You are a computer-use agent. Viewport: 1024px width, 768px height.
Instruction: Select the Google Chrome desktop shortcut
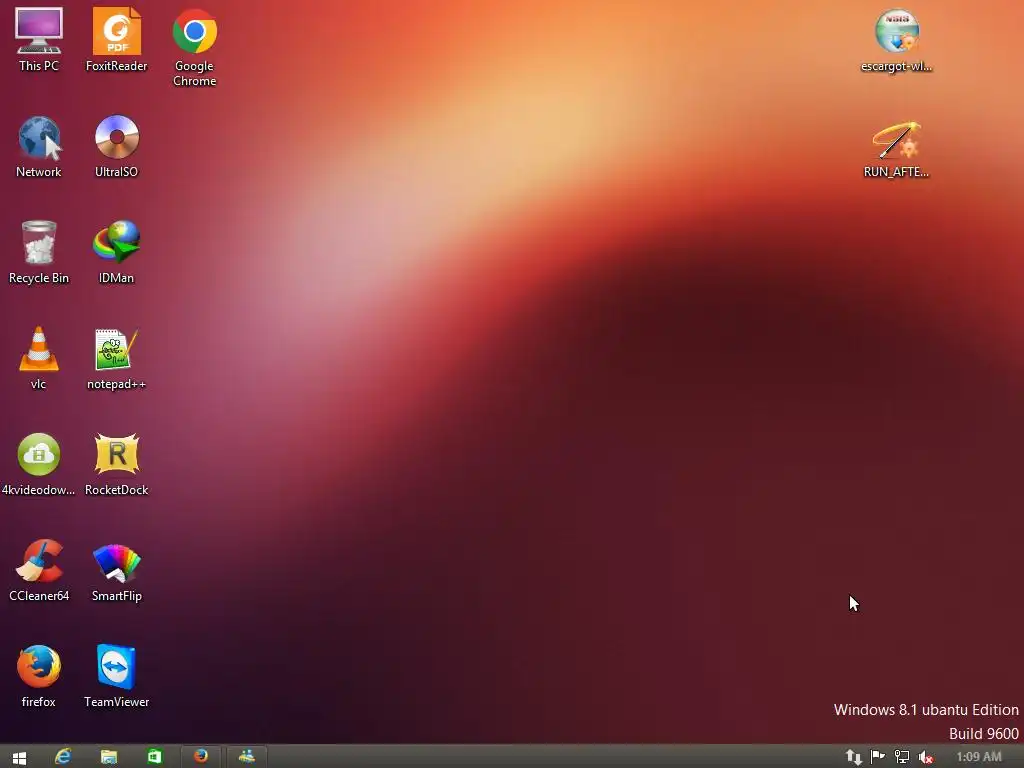click(x=195, y=47)
